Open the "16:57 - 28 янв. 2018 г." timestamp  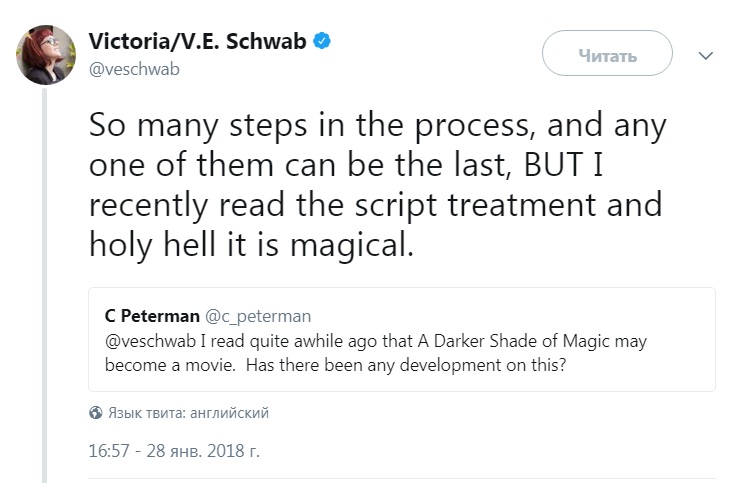[x=174, y=451]
